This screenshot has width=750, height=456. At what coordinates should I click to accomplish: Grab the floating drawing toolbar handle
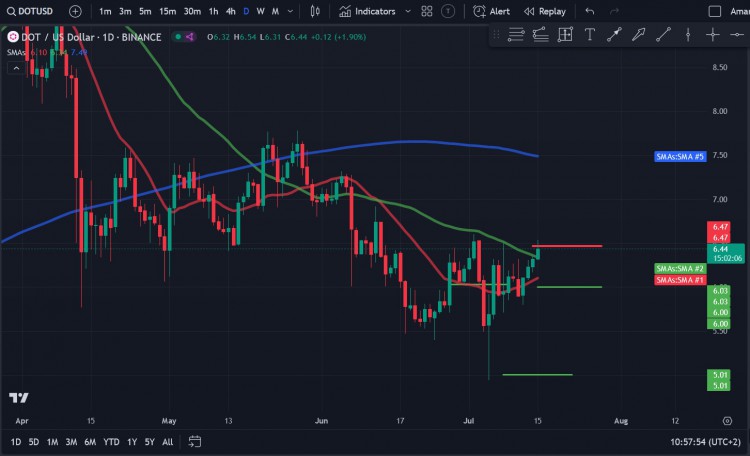point(496,34)
